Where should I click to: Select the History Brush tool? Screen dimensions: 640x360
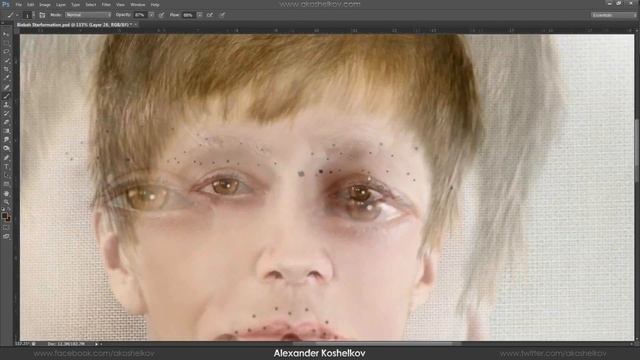[6, 113]
